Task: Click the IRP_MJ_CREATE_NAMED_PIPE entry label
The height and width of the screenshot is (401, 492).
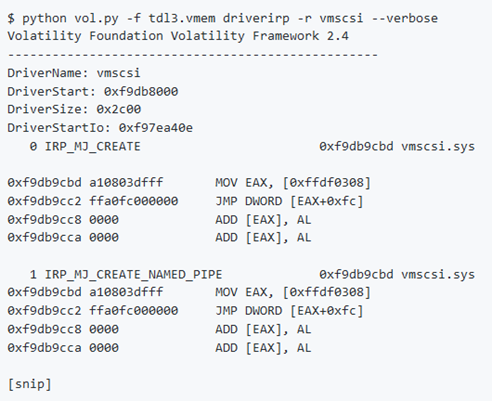Action: 133,274
